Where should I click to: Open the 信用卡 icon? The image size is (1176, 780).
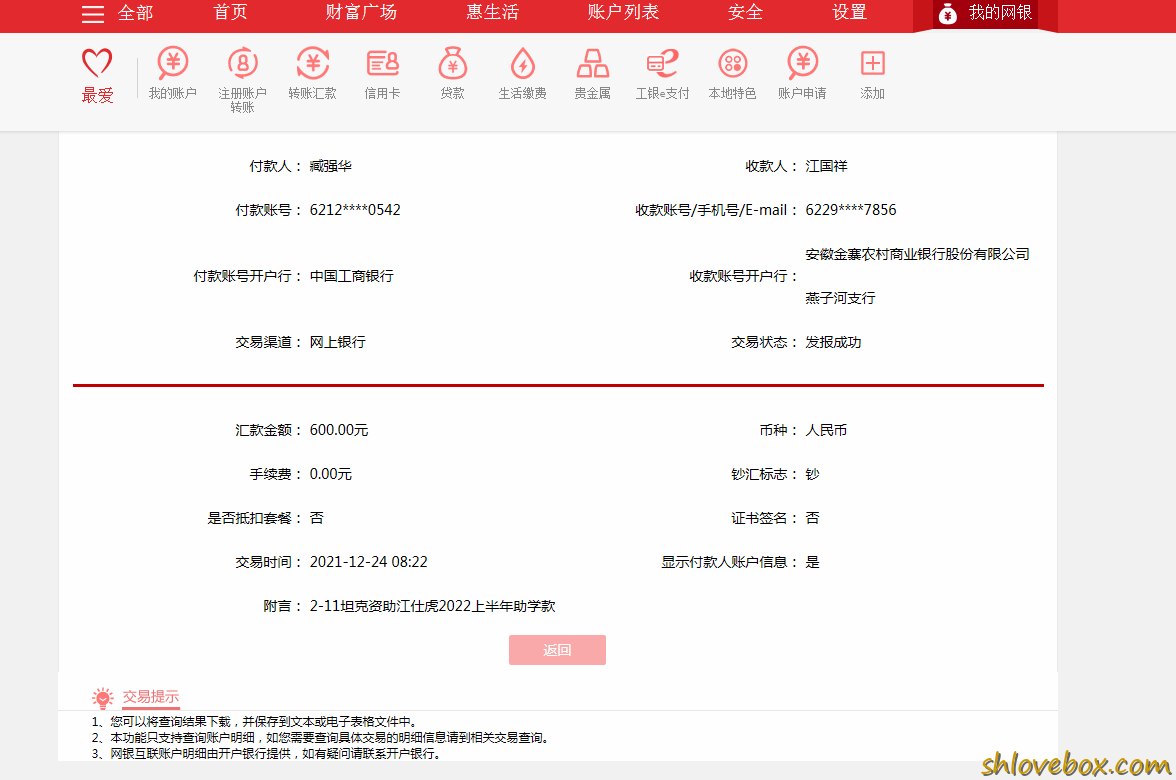tap(382, 64)
